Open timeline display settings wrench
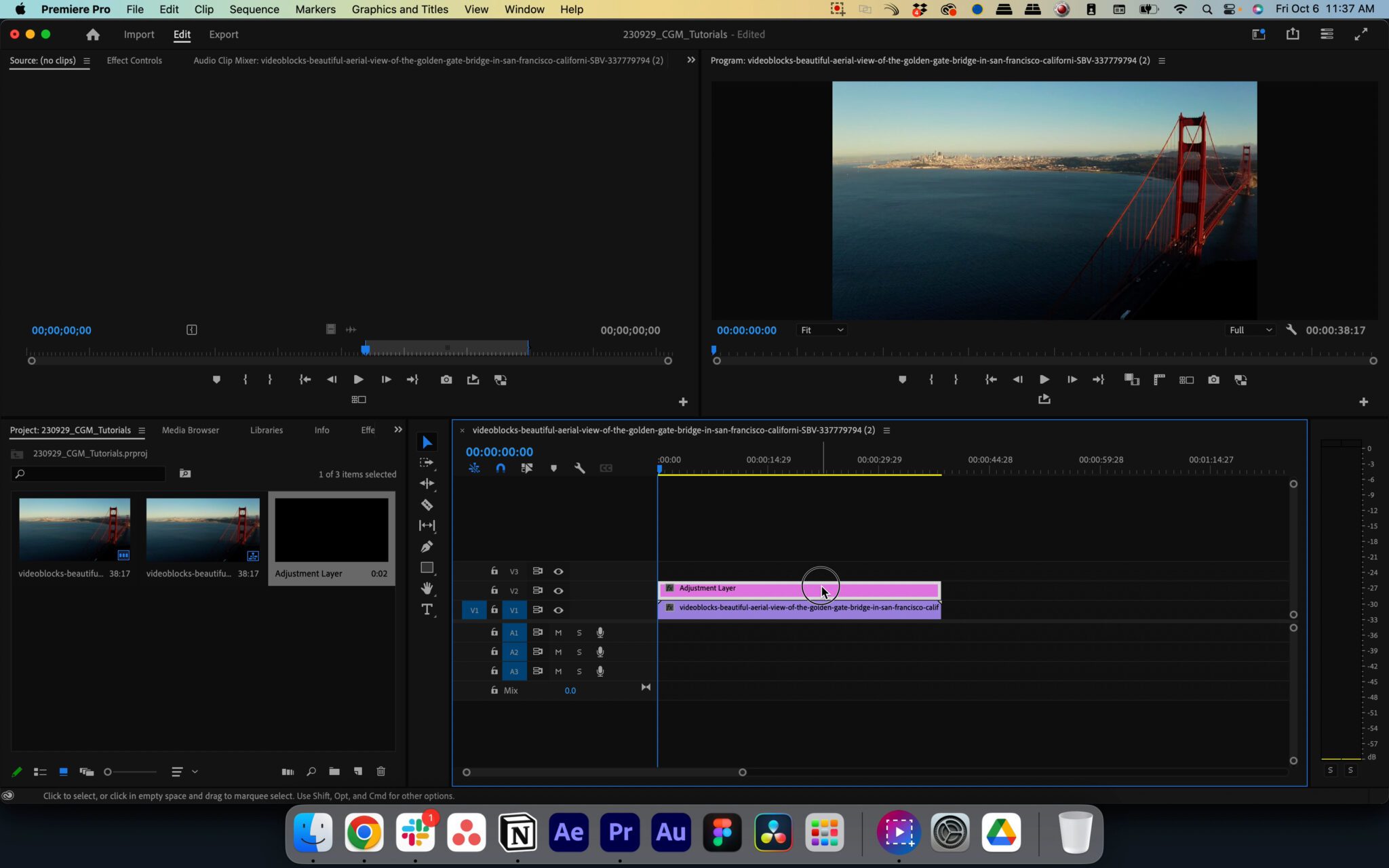1389x868 pixels. 579,468
